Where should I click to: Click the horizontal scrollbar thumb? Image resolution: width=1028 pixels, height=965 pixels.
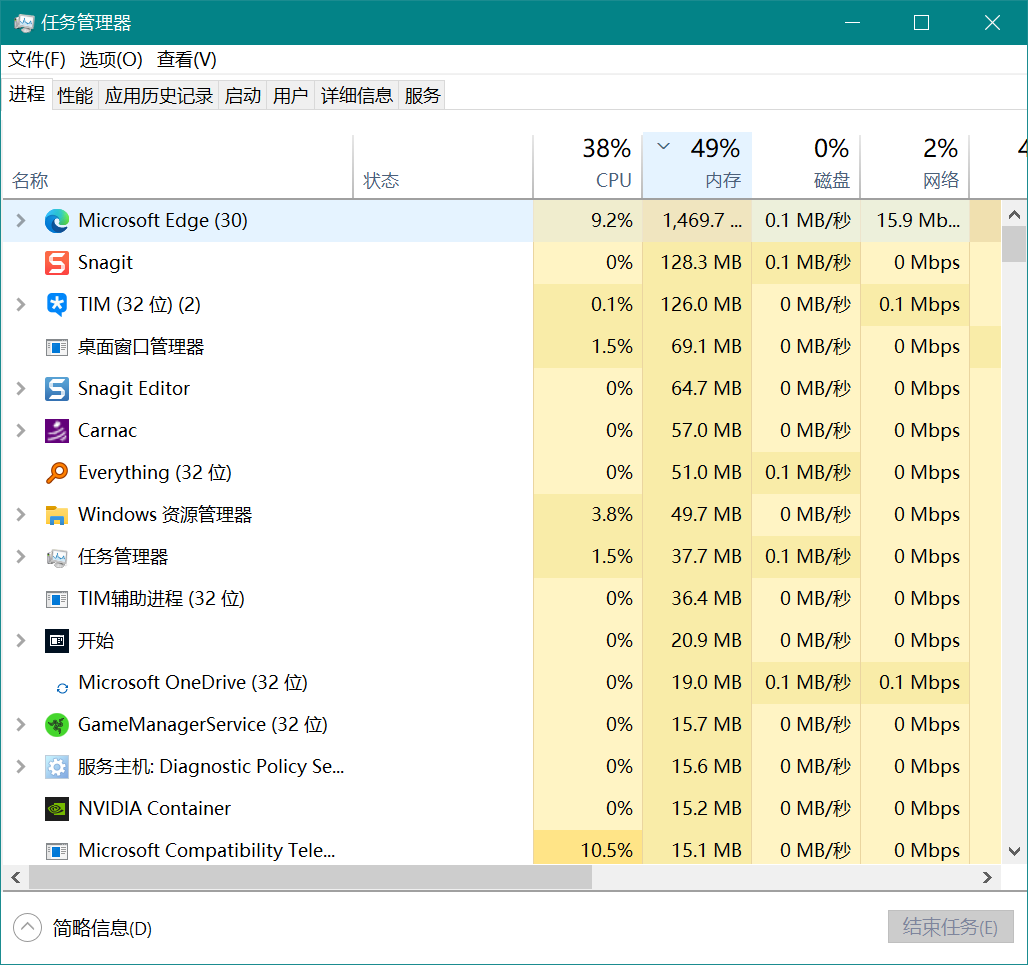310,878
